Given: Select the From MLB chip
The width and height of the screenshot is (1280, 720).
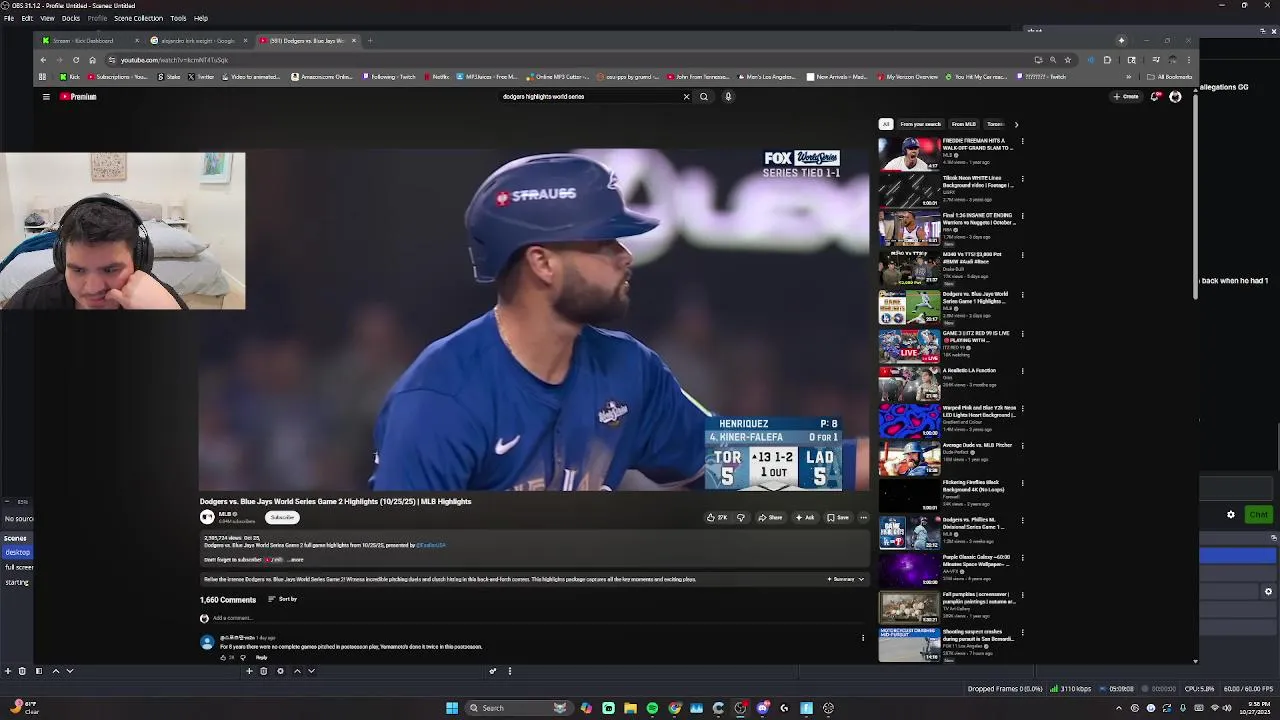Looking at the screenshot, I should click(963, 124).
